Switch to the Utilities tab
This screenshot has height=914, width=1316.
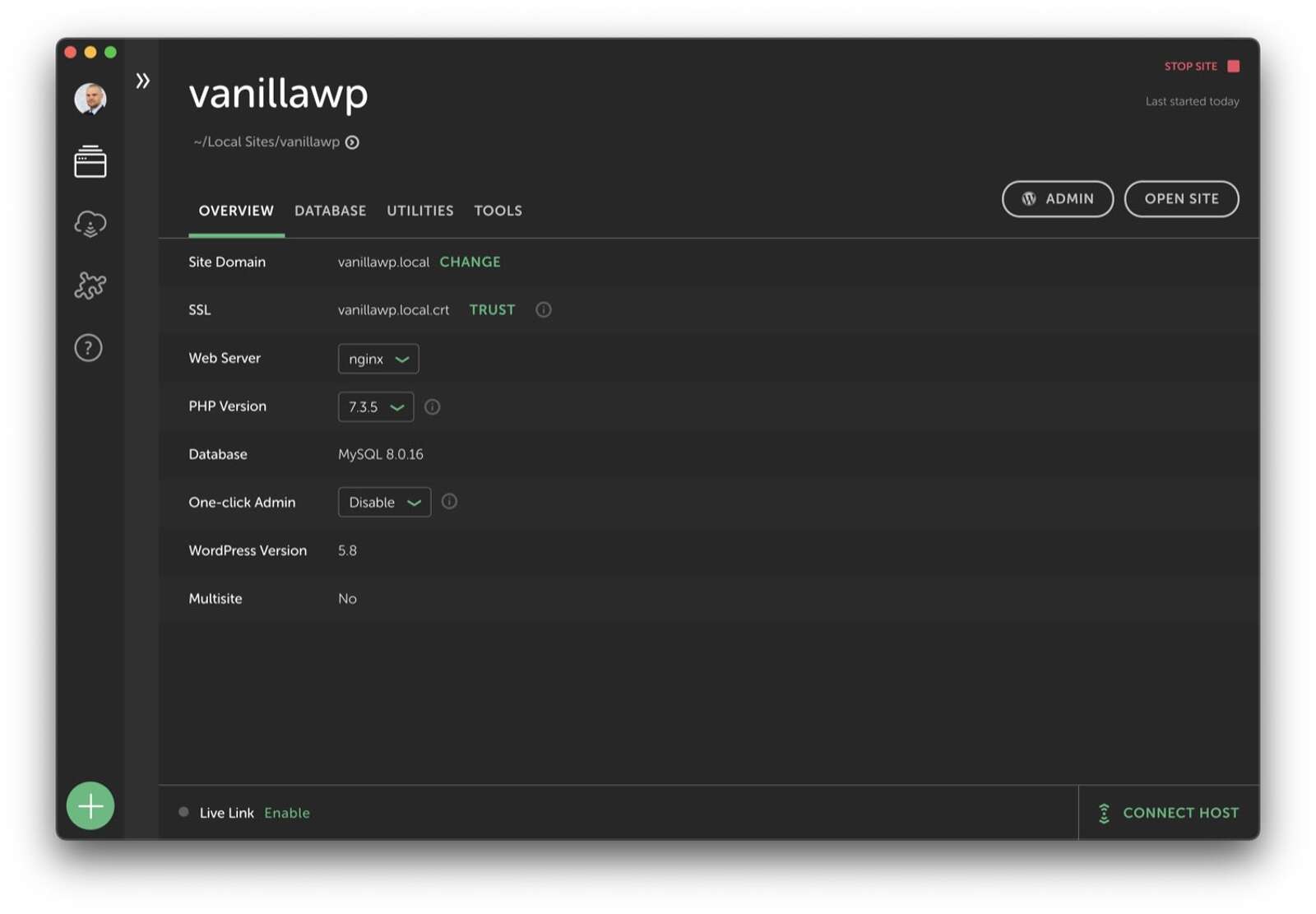coord(420,211)
